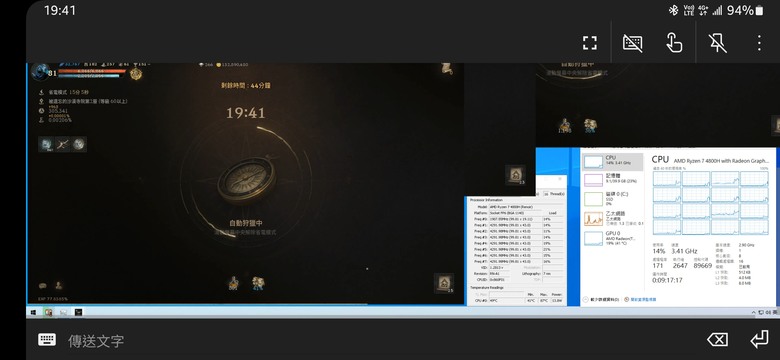The image size is (780, 360).
Task: Click the right companion icon at bottom center
Action: (258, 283)
